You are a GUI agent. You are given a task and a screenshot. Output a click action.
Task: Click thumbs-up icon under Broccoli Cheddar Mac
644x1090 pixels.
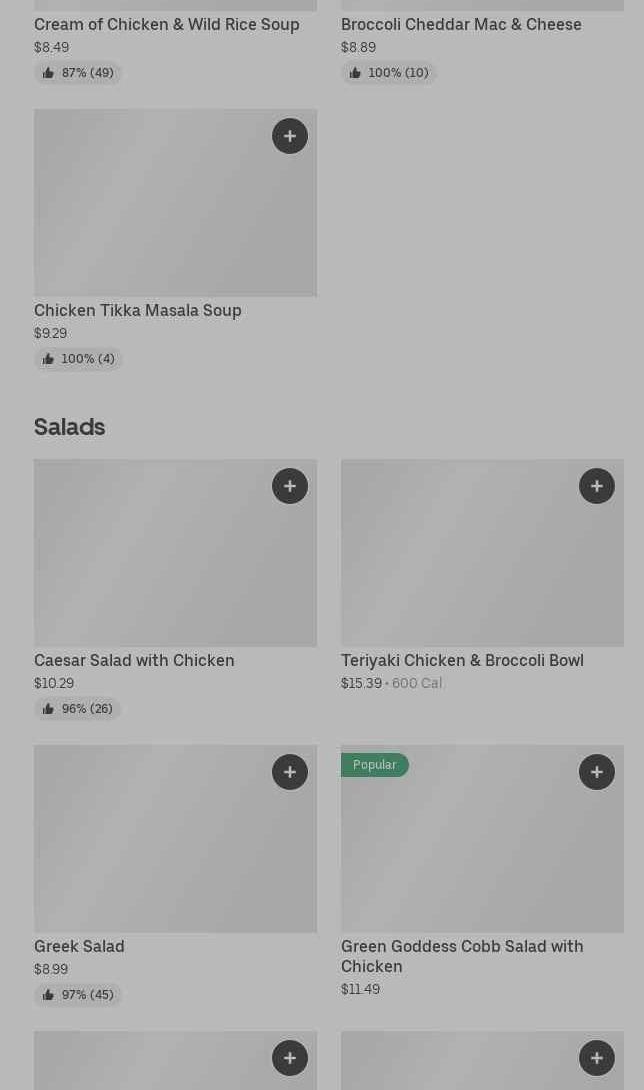(x=355, y=73)
